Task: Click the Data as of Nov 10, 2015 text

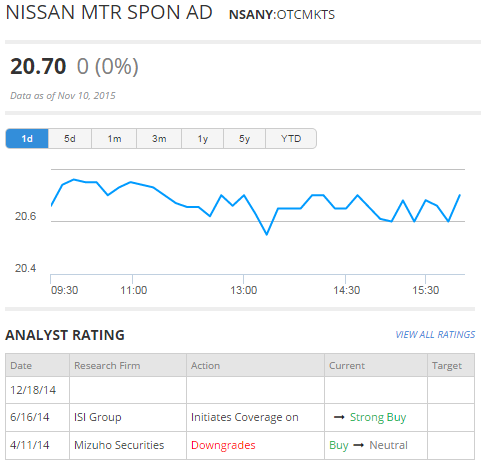Action: pos(63,96)
